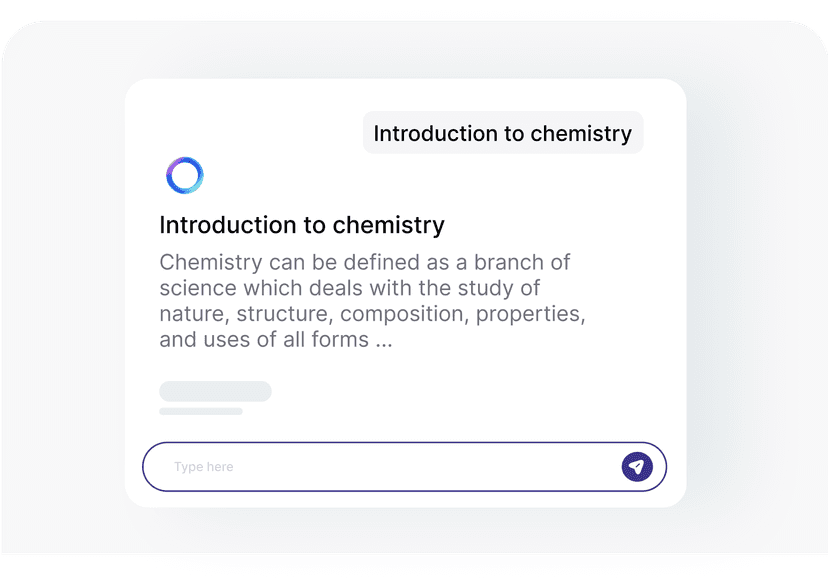This screenshot has height=586, width=828.
Task: Click the gradient ring assistant logo
Action: pos(185,176)
